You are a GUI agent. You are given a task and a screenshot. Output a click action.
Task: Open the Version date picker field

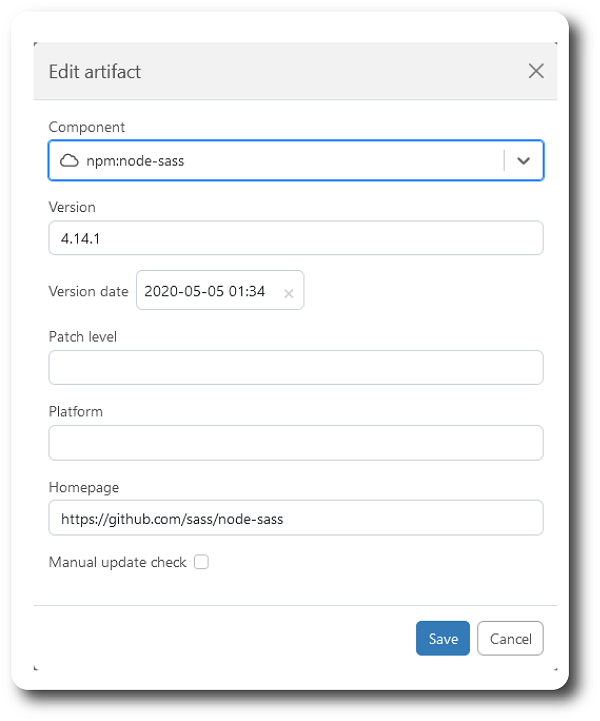(x=220, y=291)
